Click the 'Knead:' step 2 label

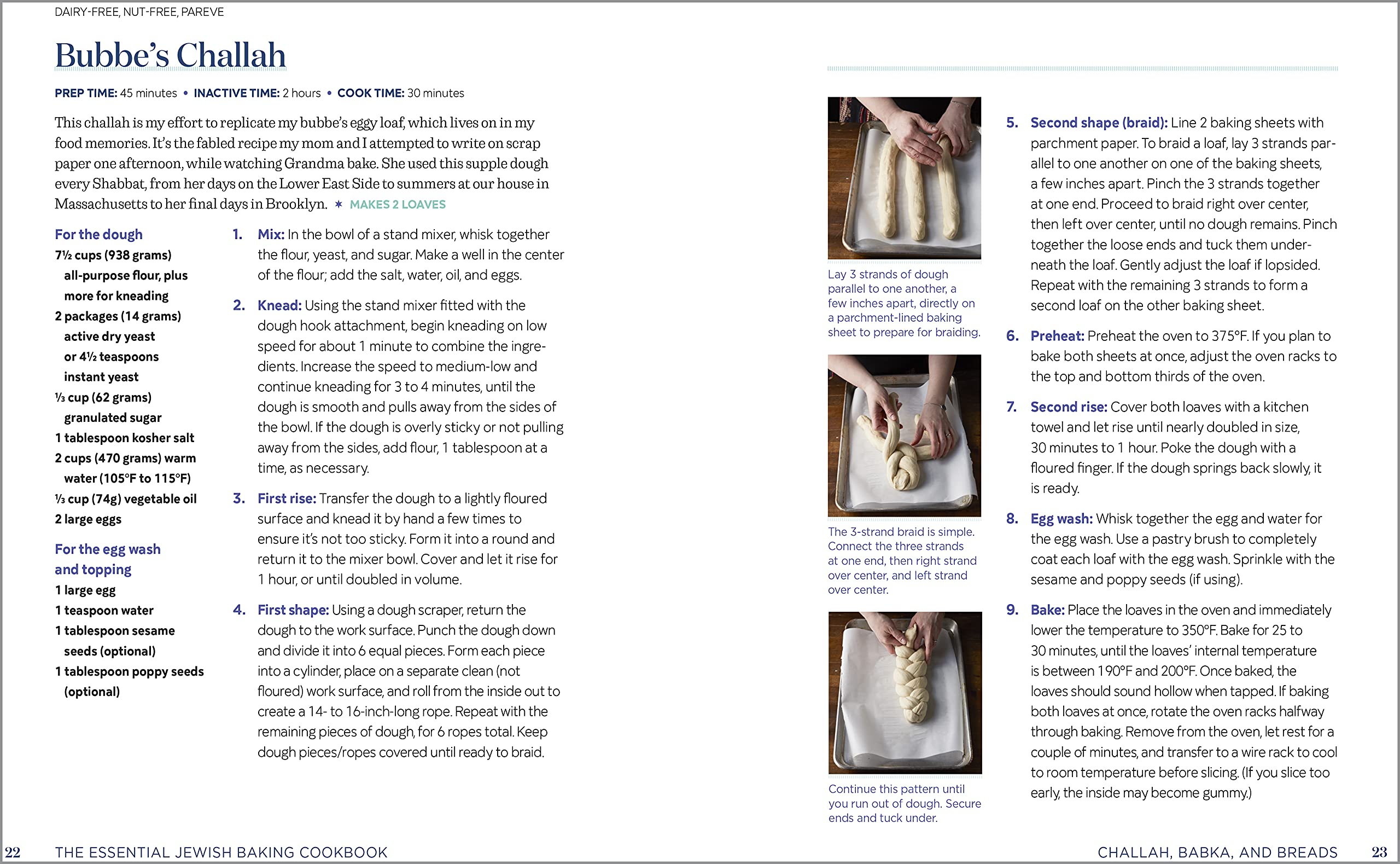tap(279, 305)
